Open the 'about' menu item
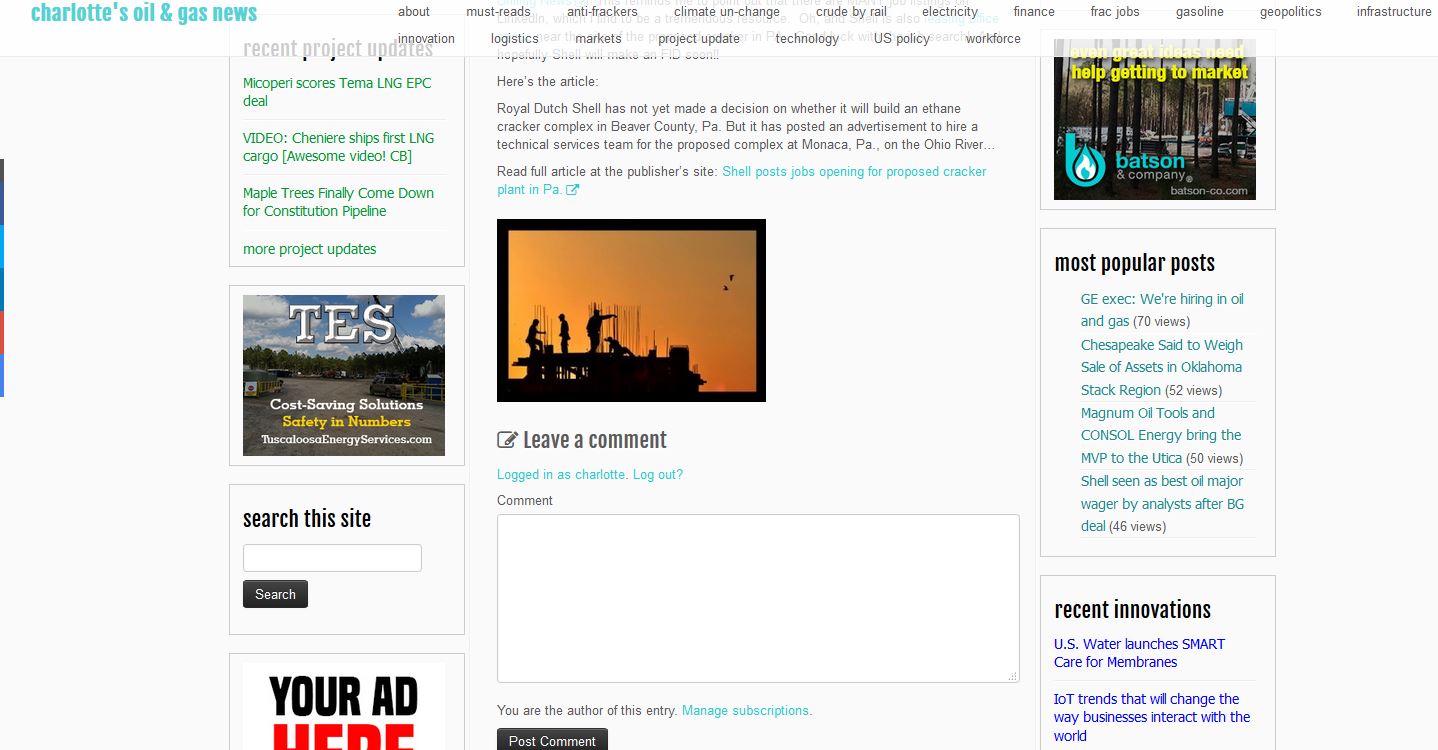The height and width of the screenshot is (750, 1438). tap(413, 12)
